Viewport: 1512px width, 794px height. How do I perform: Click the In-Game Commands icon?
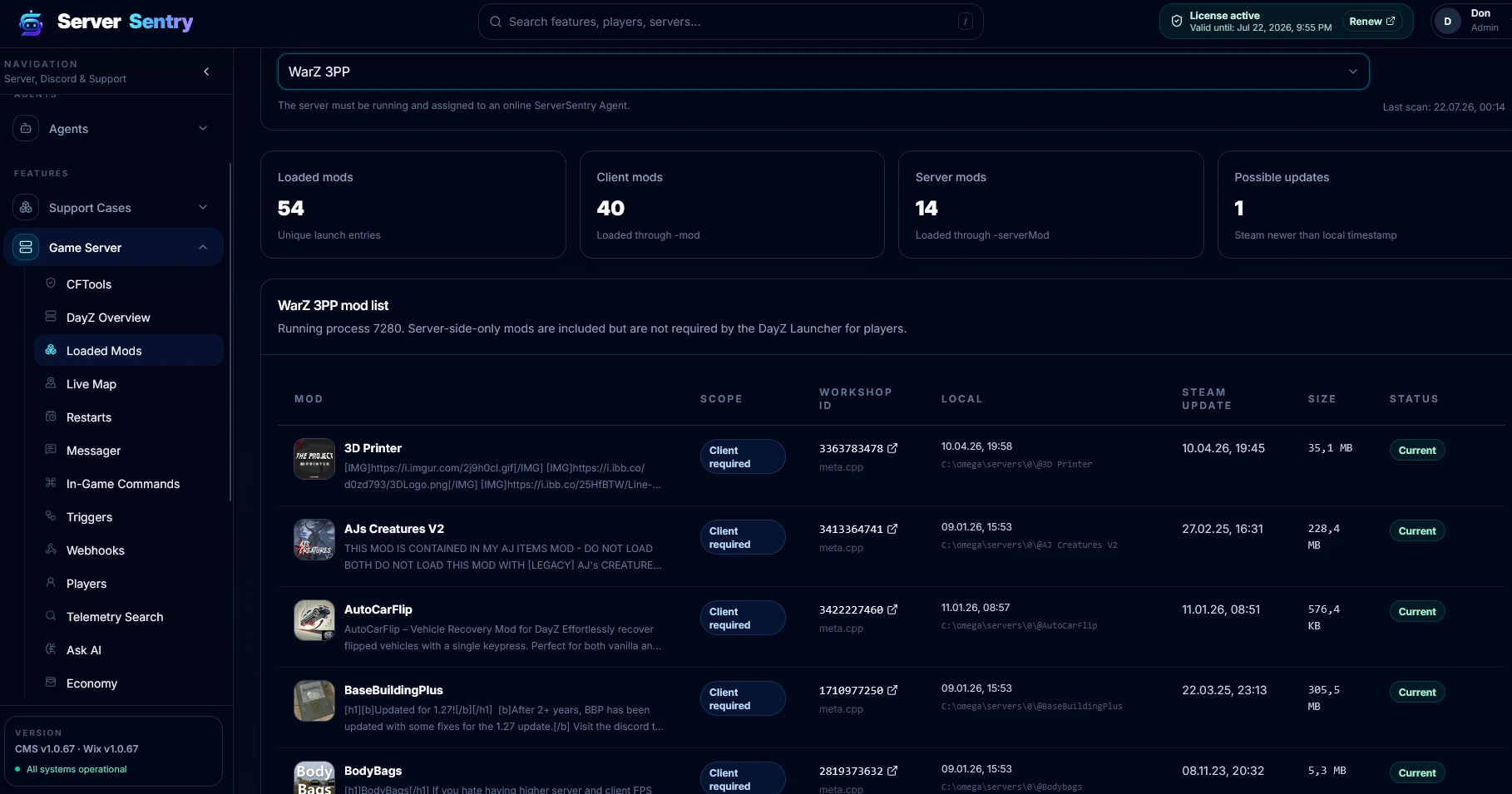[x=51, y=483]
